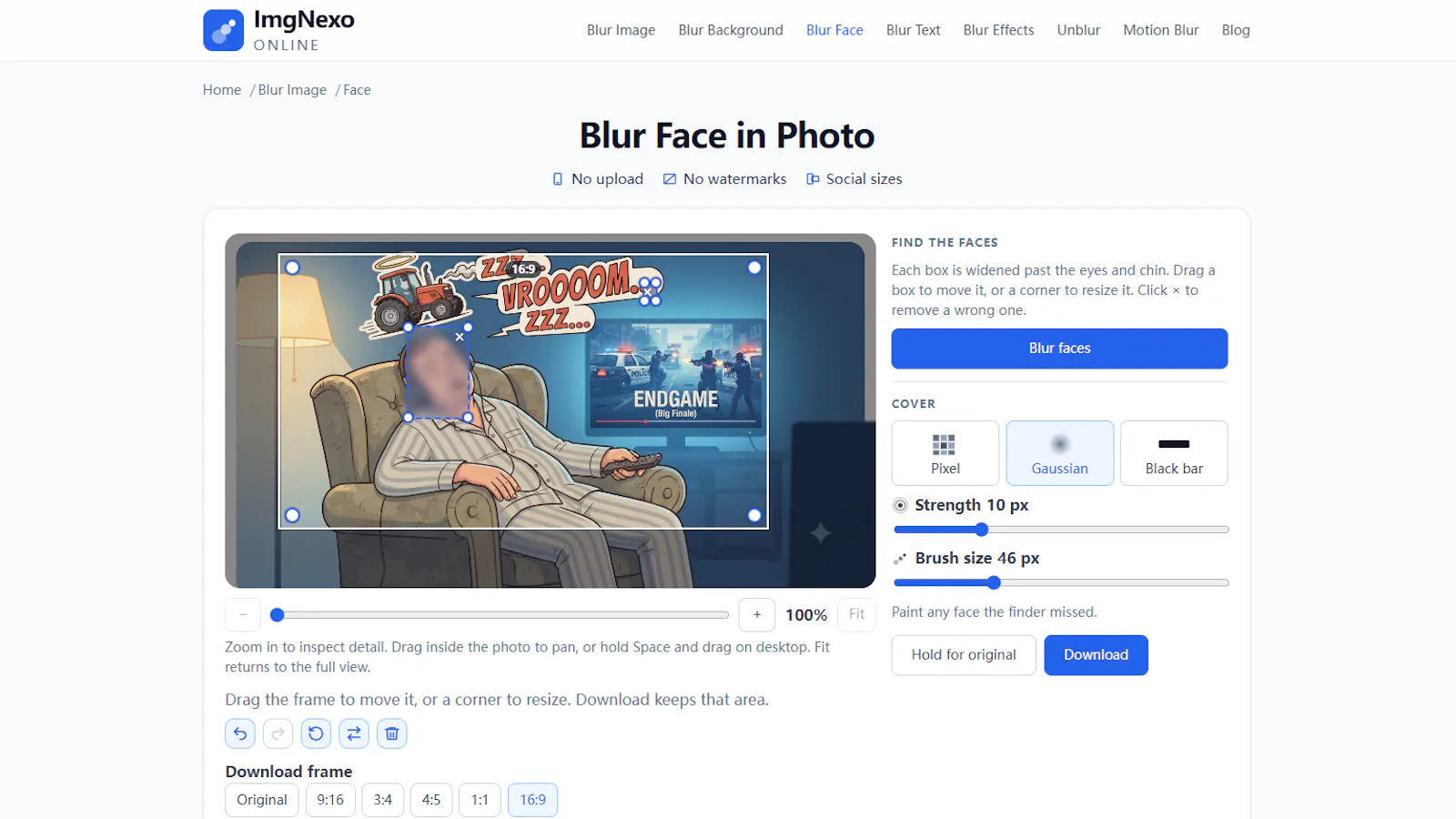Go to Home in the breadcrumb
The width and height of the screenshot is (1456, 819).
click(x=222, y=90)
